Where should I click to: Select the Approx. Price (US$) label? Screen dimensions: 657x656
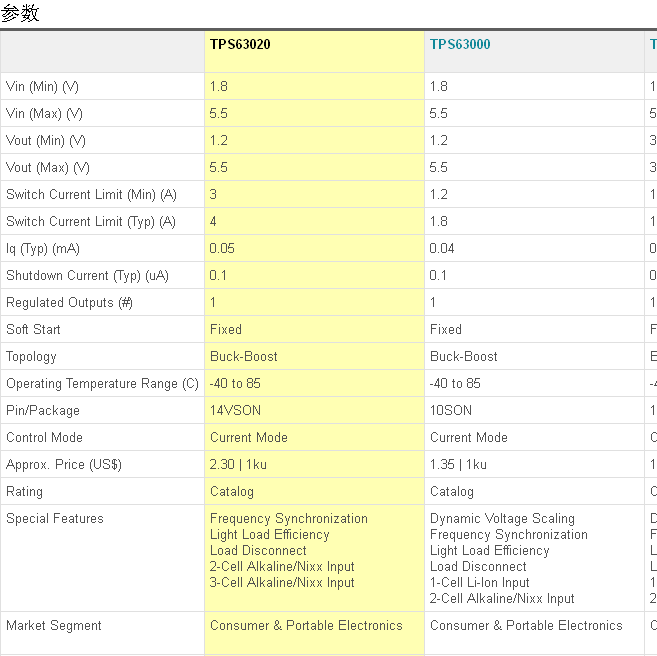64,465
